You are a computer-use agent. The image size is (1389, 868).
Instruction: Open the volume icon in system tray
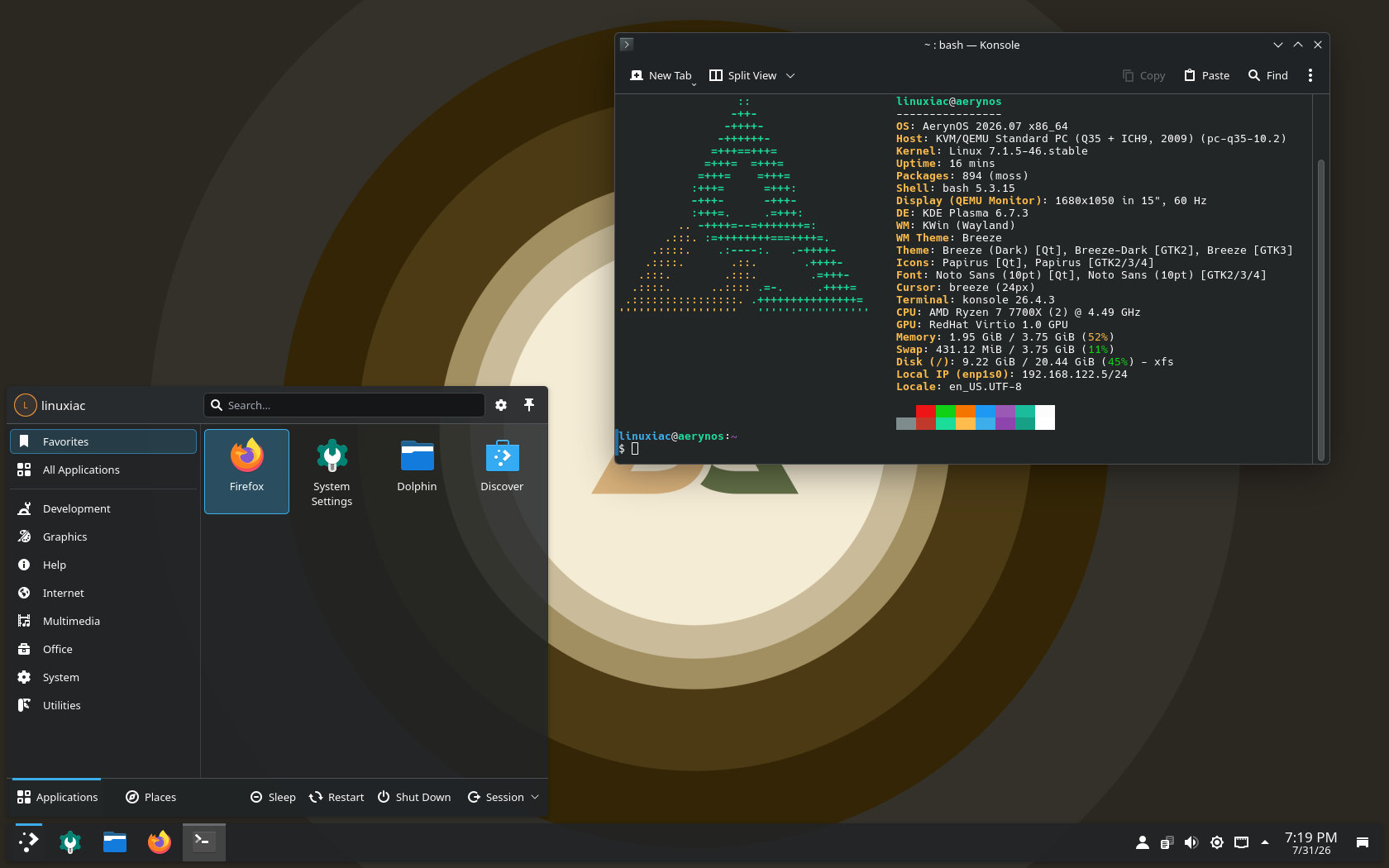pyautogui.click(x=1191, y=842)
